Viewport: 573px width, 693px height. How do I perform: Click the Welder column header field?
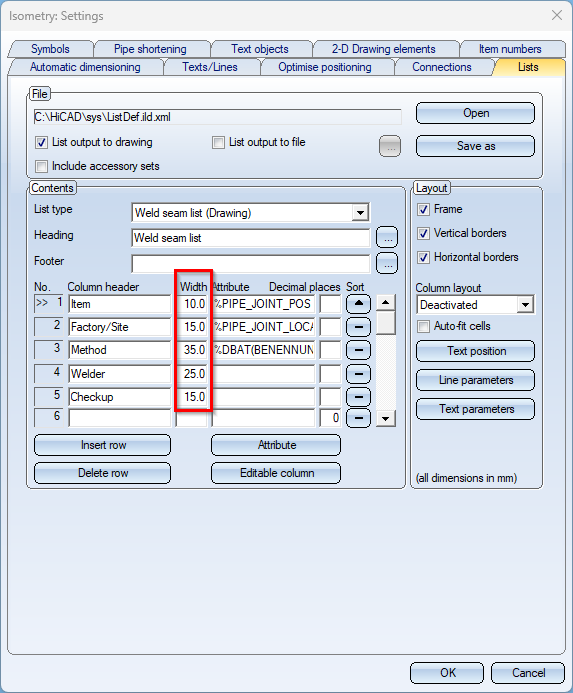pyautogui.click(x=119, y=374)
